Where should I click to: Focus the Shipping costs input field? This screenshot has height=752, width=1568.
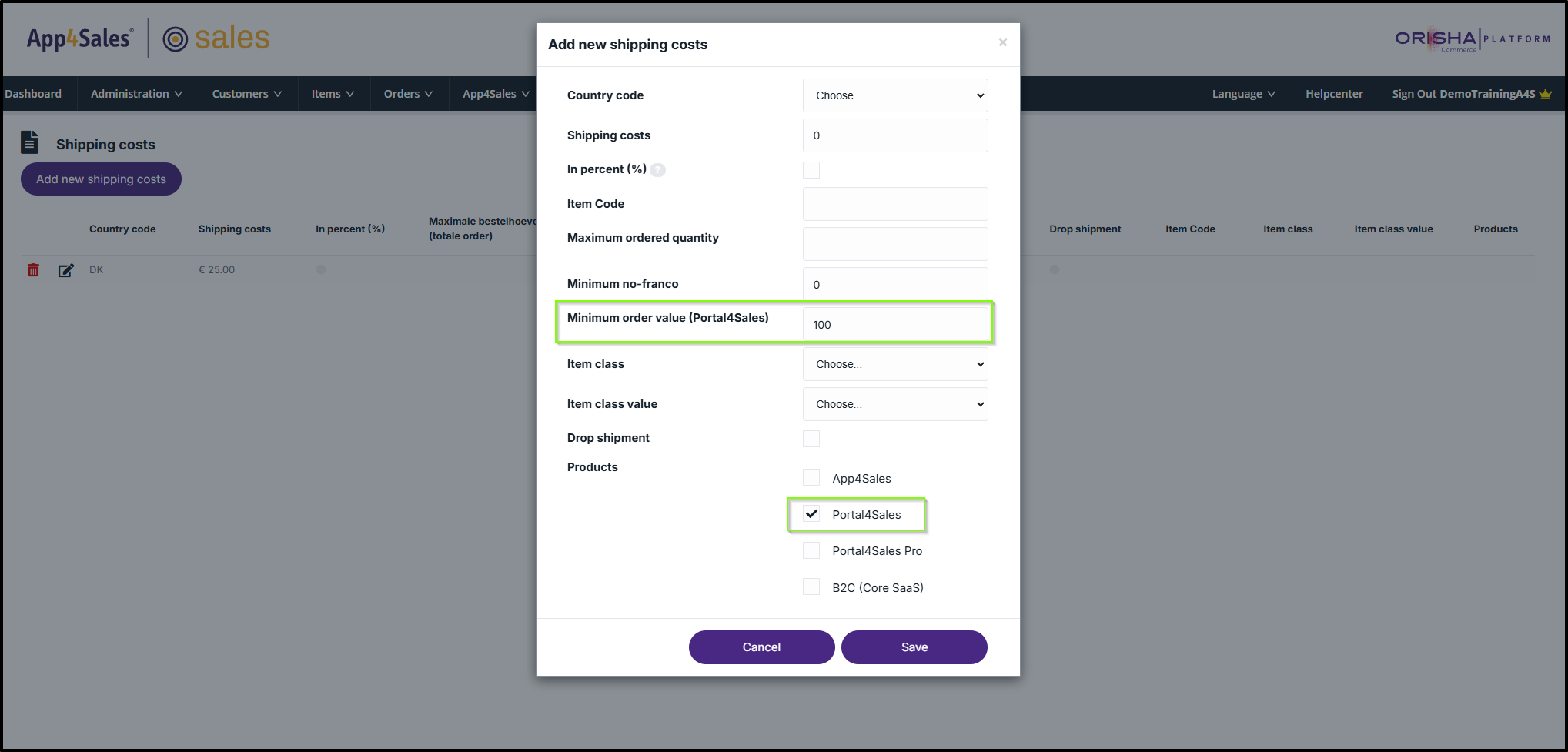(895, 135)
